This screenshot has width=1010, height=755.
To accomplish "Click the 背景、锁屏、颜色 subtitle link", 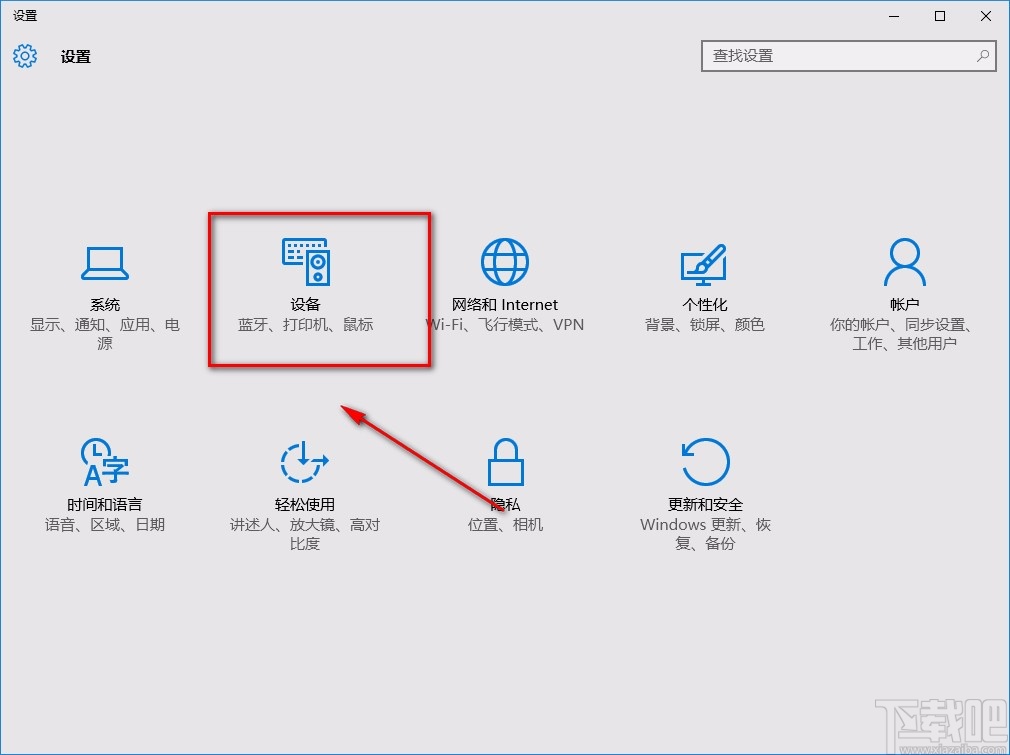I will pyautogui.click(x=704, y=325).
